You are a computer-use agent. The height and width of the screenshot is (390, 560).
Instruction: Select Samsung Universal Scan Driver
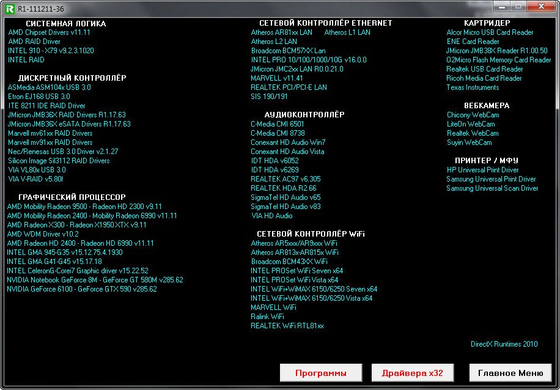pyautogui.click(x=492, y=188)
